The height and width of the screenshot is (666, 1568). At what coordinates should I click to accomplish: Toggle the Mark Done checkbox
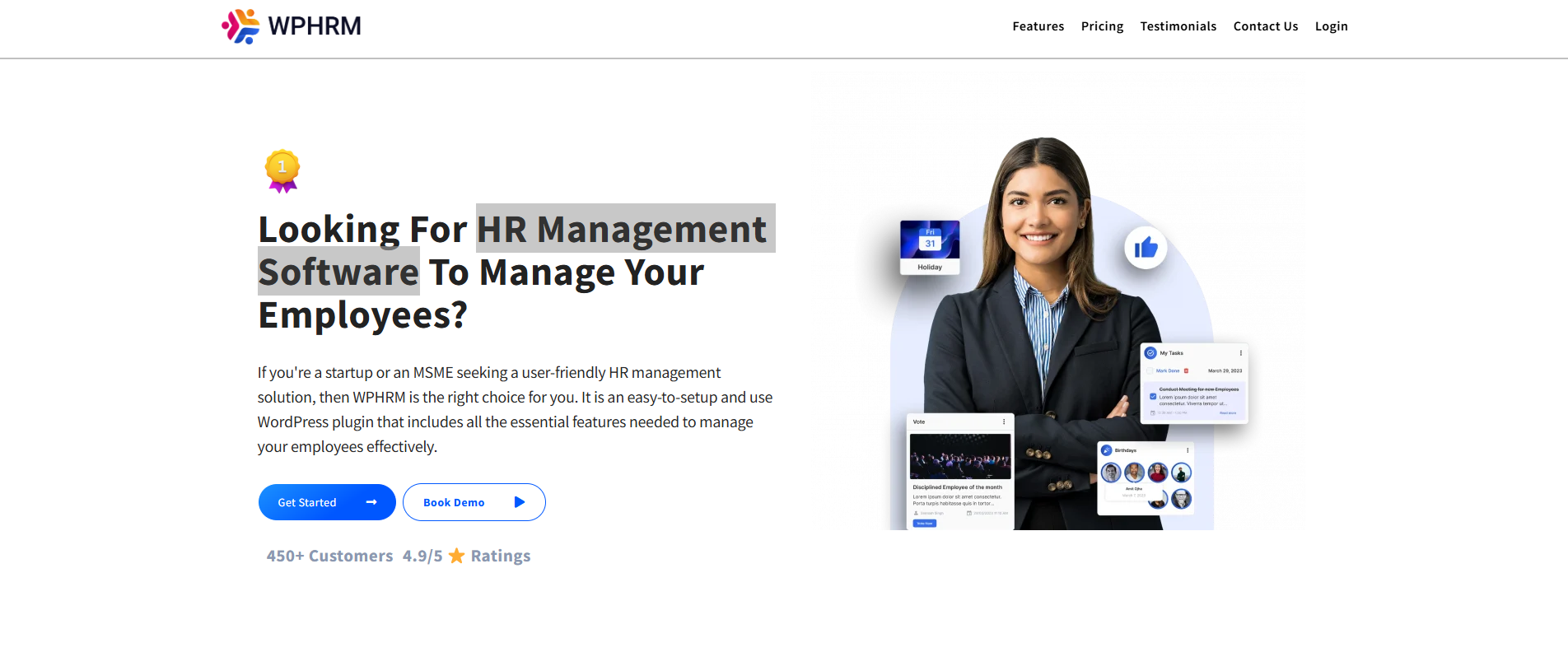(1150, 371)
